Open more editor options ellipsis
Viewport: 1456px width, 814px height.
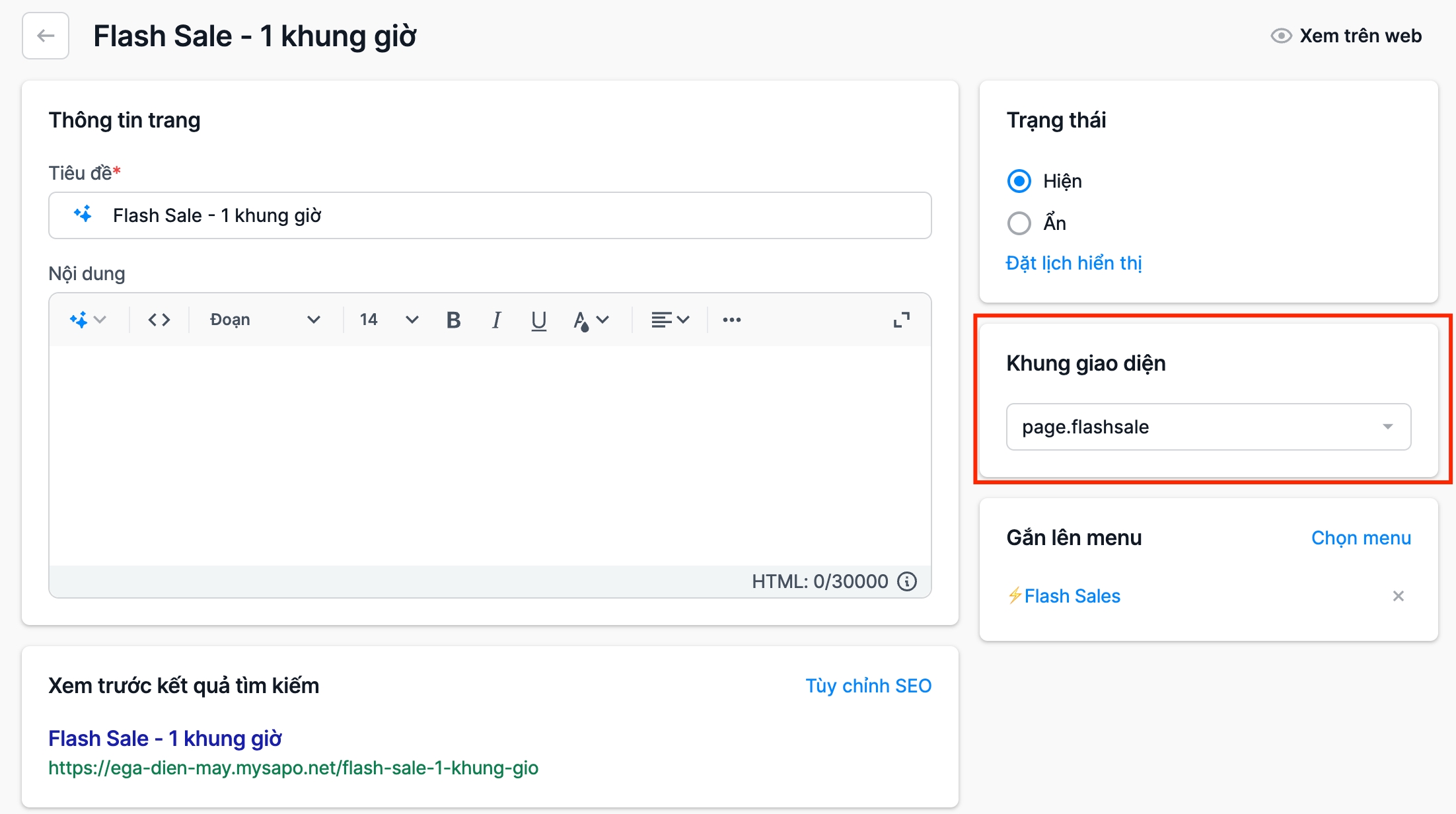coord(731,320)
